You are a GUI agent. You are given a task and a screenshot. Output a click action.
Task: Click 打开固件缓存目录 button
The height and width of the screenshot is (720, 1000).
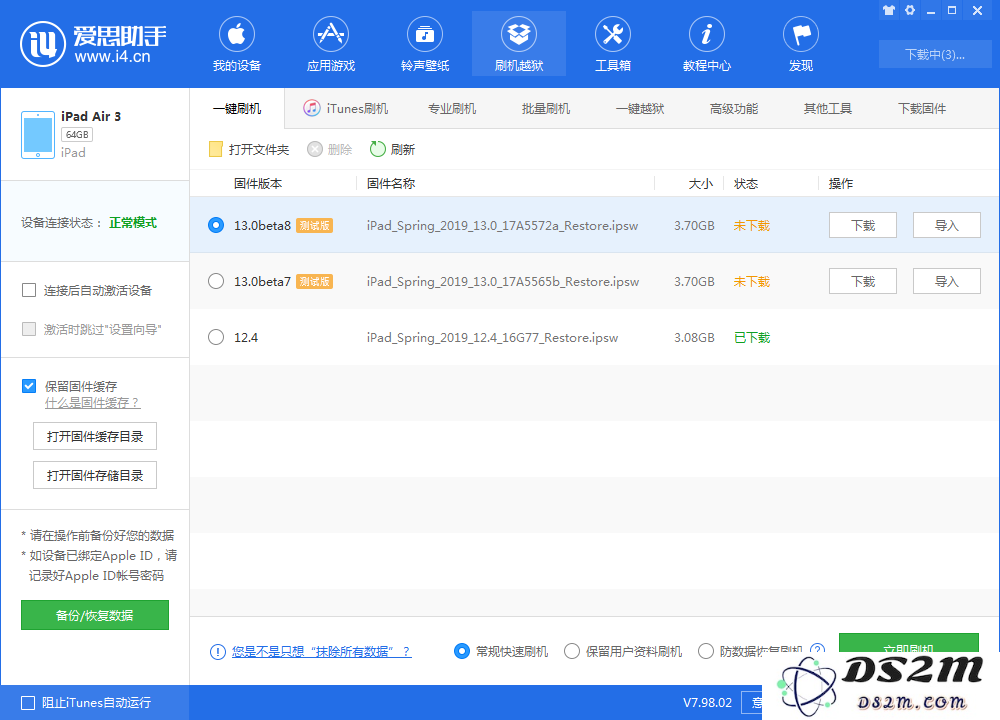[95, 436]
